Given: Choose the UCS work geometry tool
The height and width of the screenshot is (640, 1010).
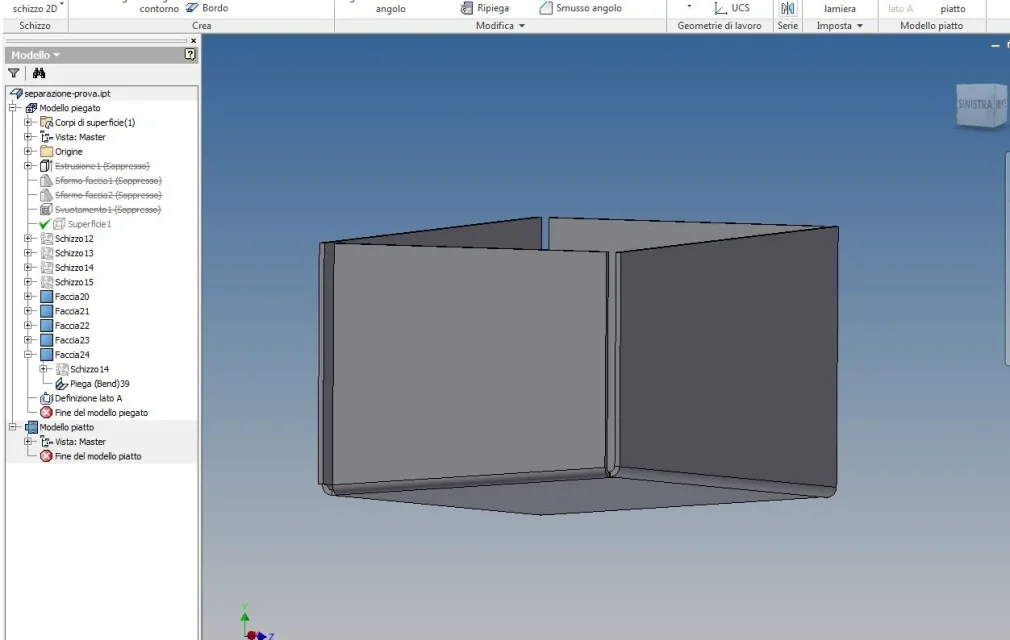Looking at the screenshot, I should (x=732, y=8).
